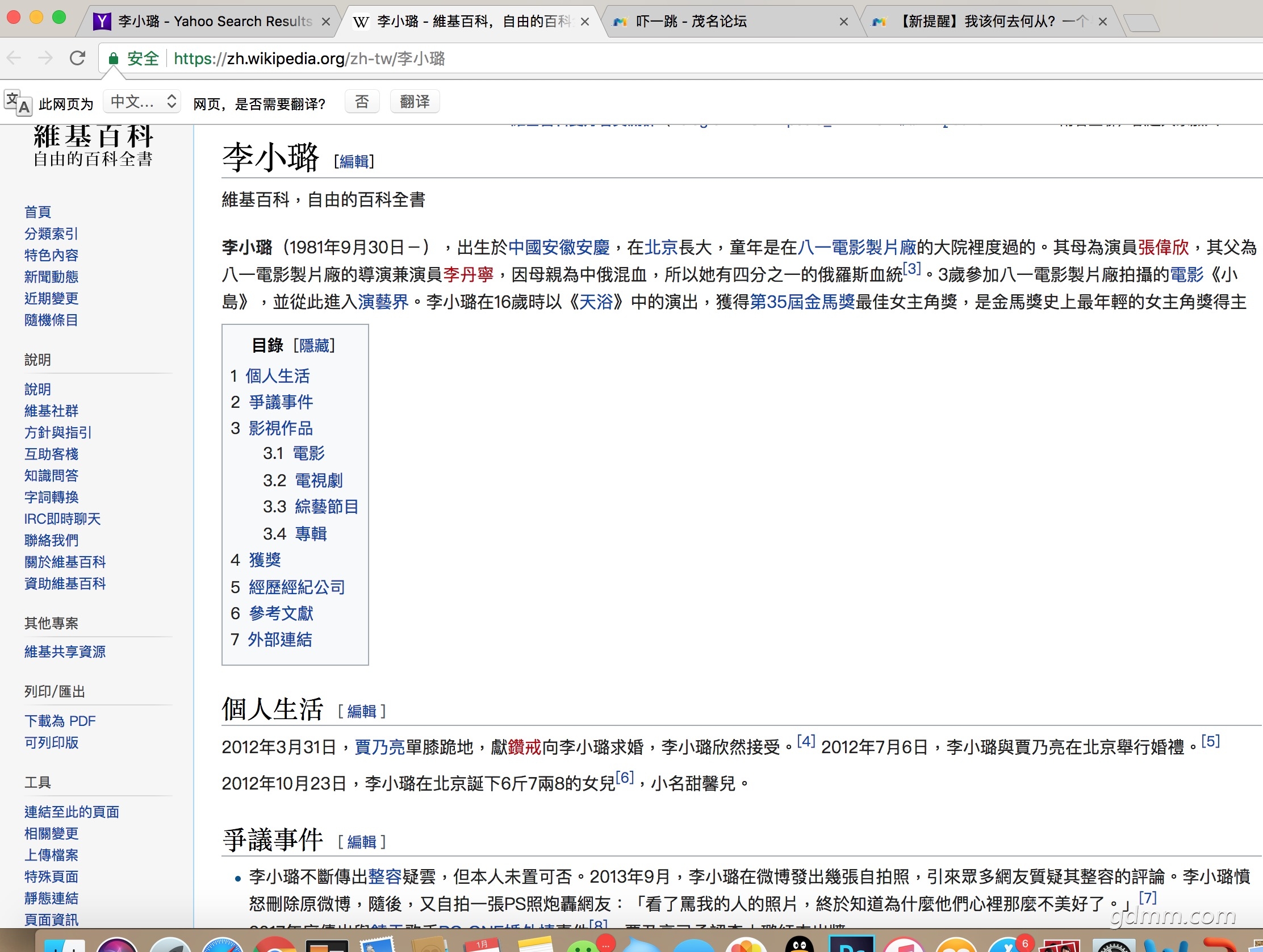Click the forward navigation arrow

(45, 58)
